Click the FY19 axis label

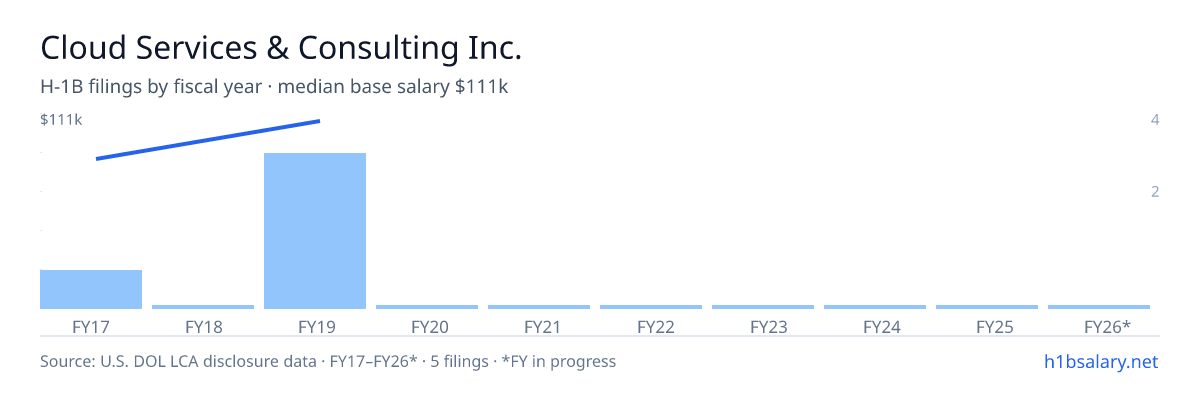click(315, 327)
